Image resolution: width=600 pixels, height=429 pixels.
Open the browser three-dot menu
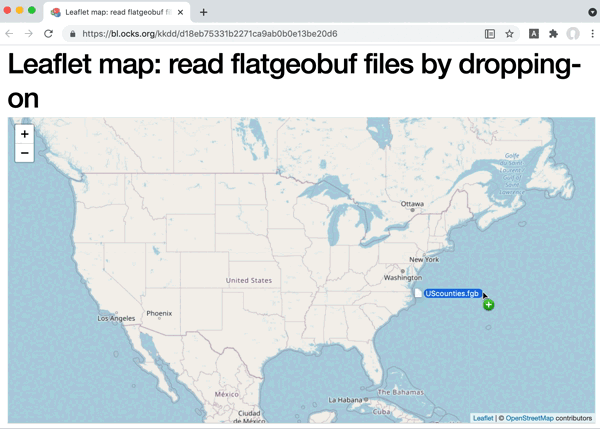pos(592,34)
